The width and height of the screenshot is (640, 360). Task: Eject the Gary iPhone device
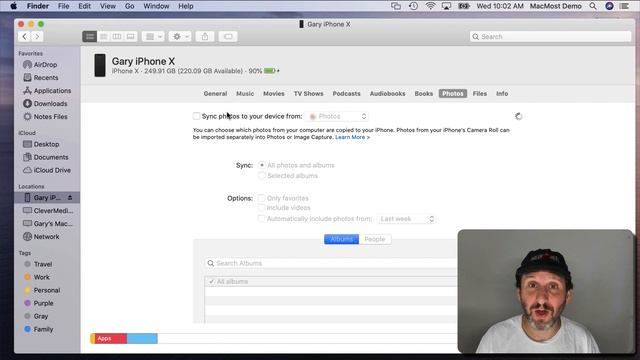click(70, 198)
